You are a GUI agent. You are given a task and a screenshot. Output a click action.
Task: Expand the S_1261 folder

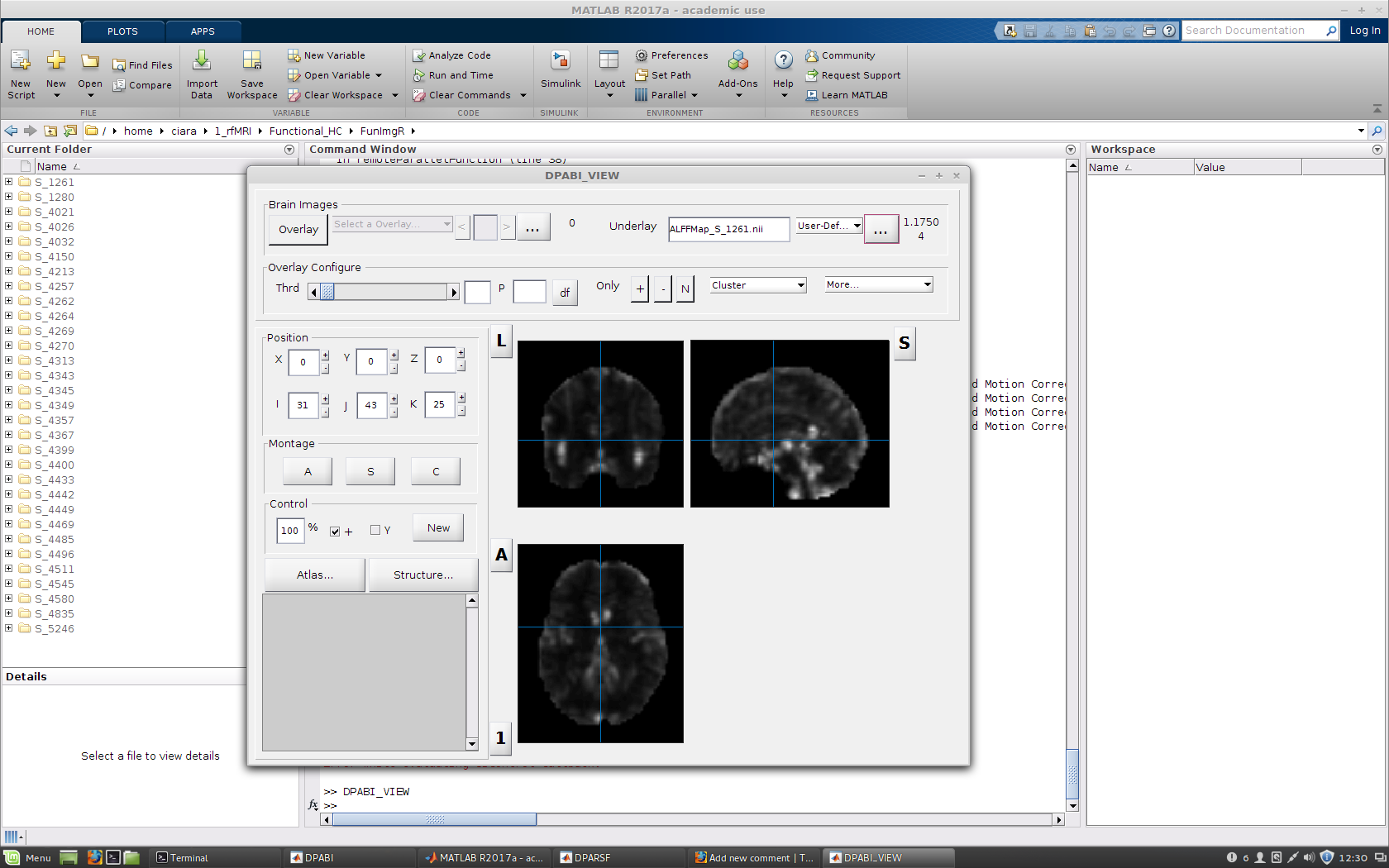[8, 182]
